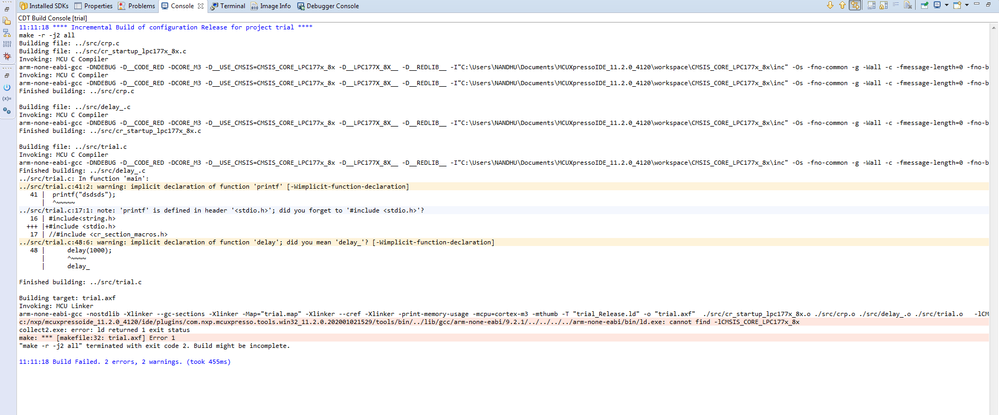The width and height of the screenshot is (999, 415).
Task: Open the Terminal tab
Action: click(227, 6)
